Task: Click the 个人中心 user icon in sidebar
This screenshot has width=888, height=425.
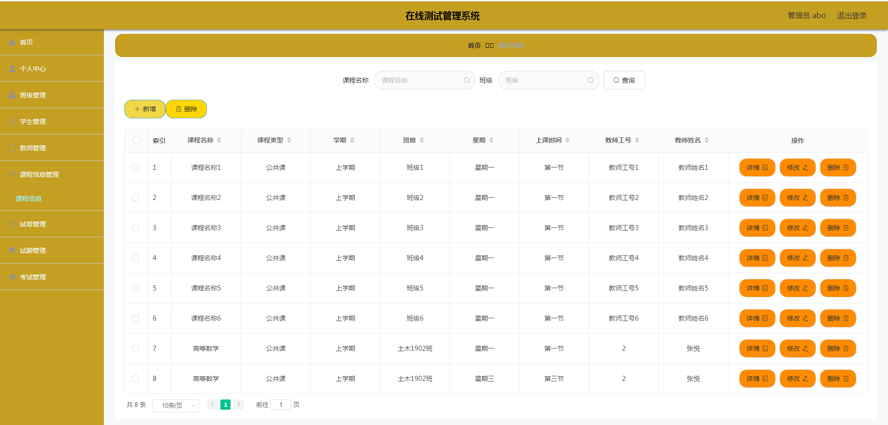Action: point(12,69)
